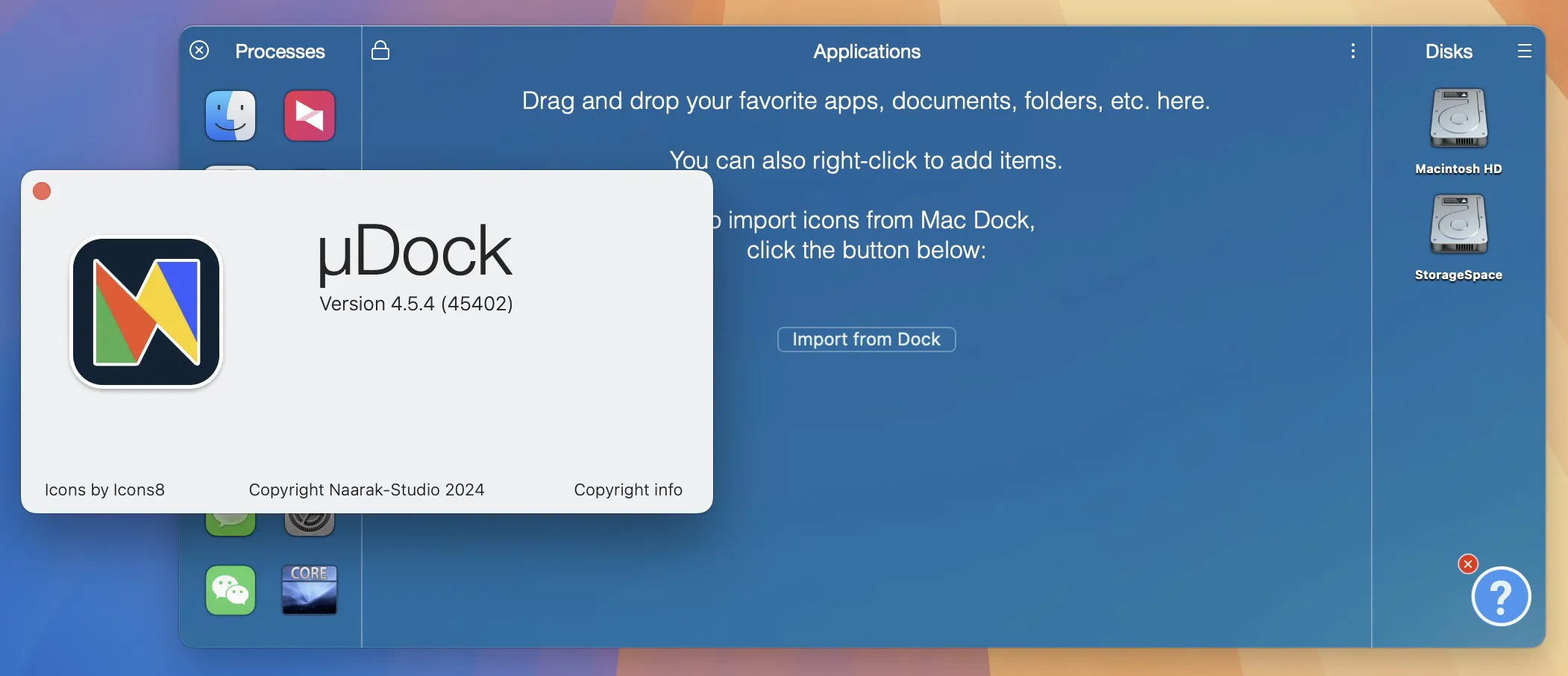This screenshot has width=1568, height=676.
Task: Open the three-dot menu in Applications header
Action: [1352, 51]
